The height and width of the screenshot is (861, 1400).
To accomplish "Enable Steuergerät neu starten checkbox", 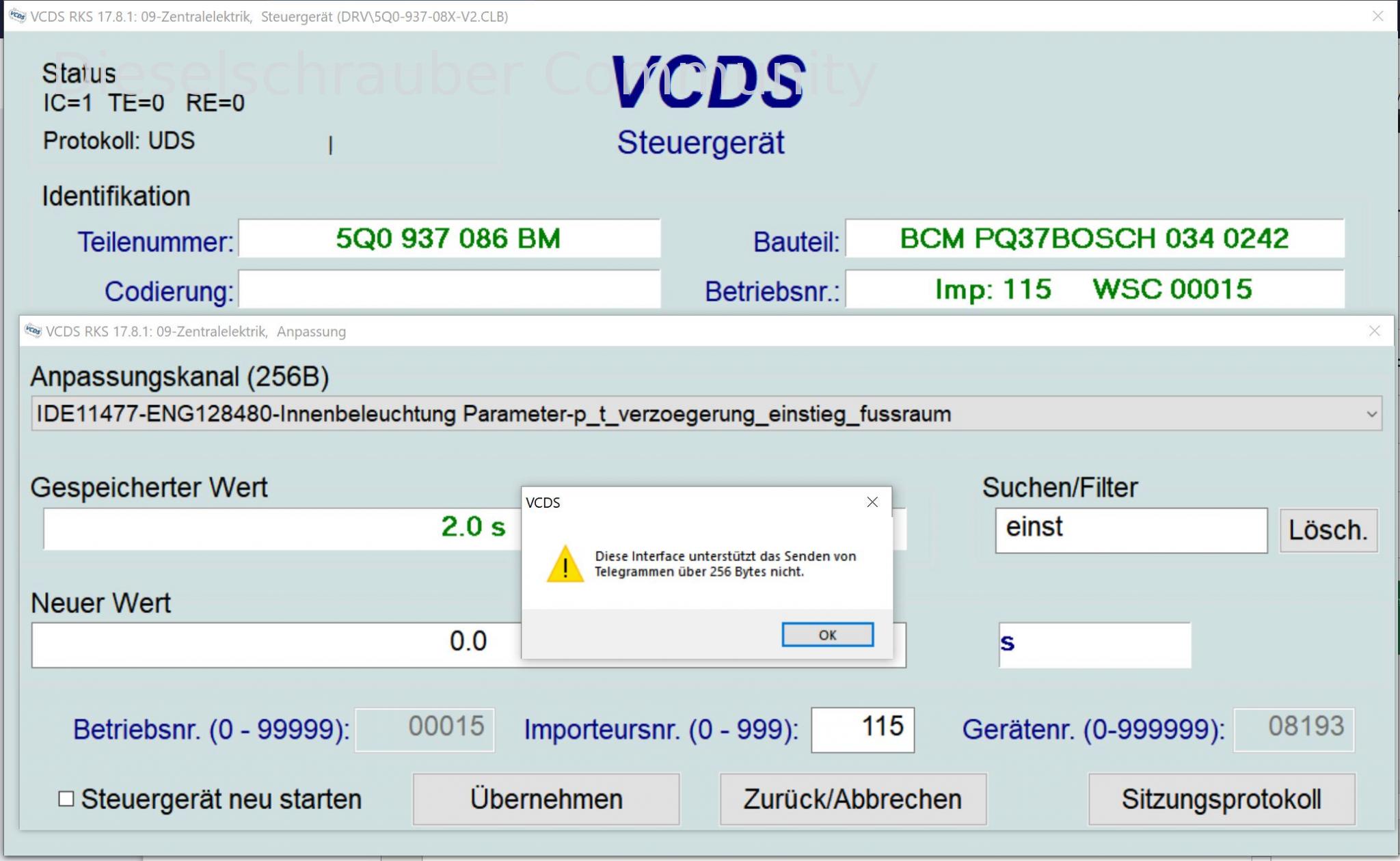I will [x=66, y=799].
